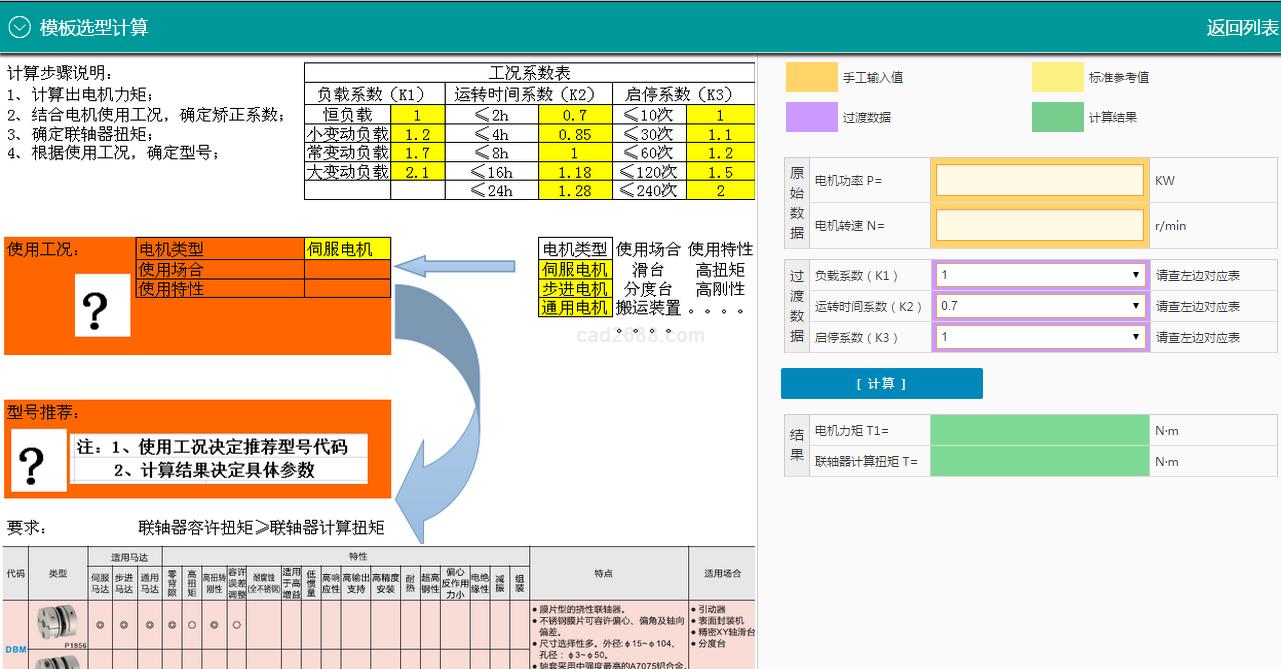Click the green 计算结果 legend swatch
This screenshot has width=1281, height=669.
pyautogui.click(x=1057, y=117)
